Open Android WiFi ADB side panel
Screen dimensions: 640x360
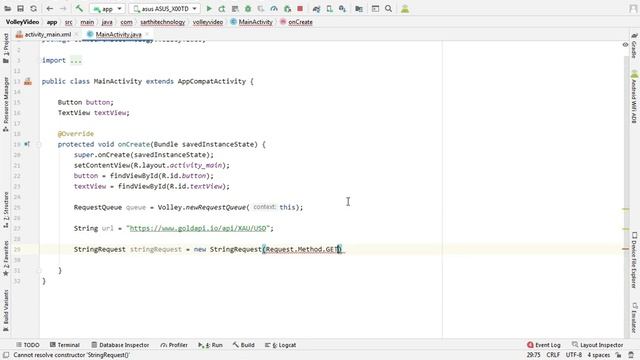634,97
